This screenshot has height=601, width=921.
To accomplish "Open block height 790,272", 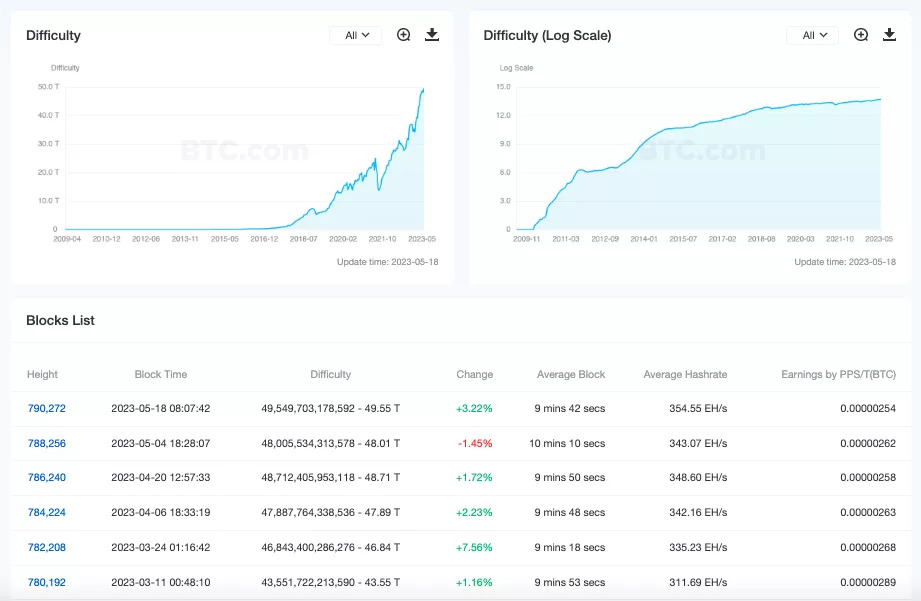I will tap(47, 408).
